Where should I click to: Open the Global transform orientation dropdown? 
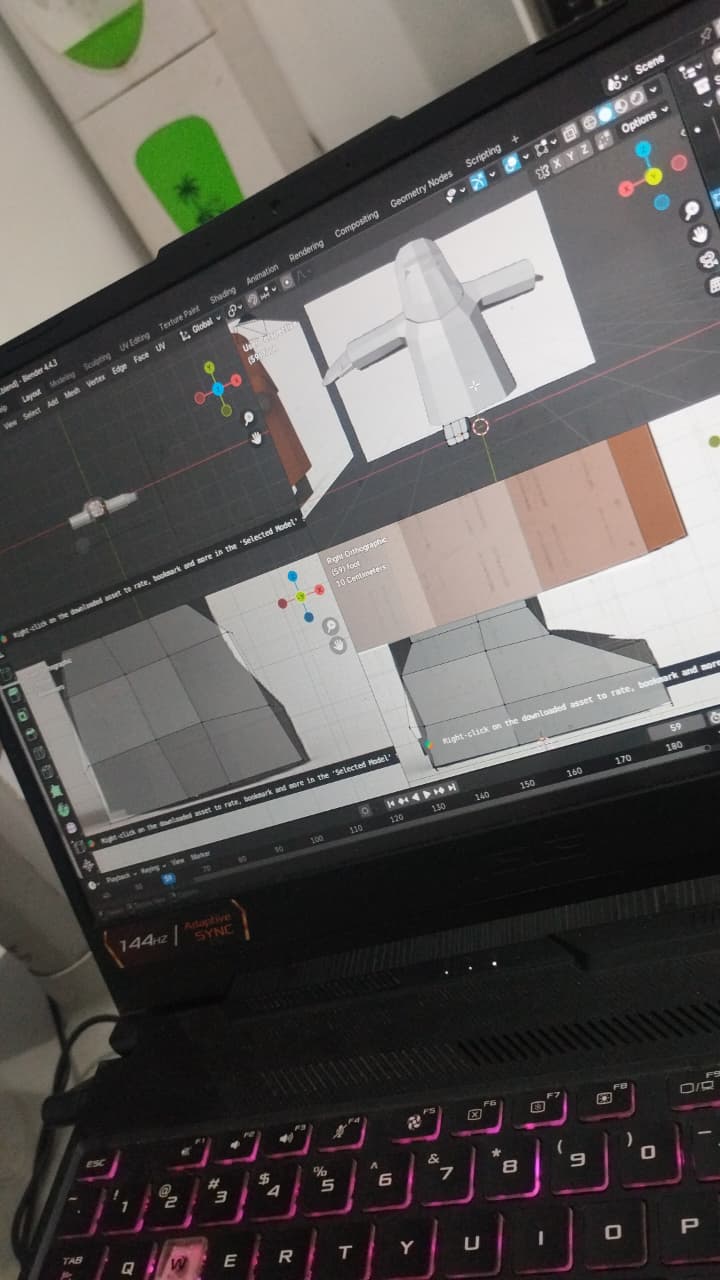[203, 325]
